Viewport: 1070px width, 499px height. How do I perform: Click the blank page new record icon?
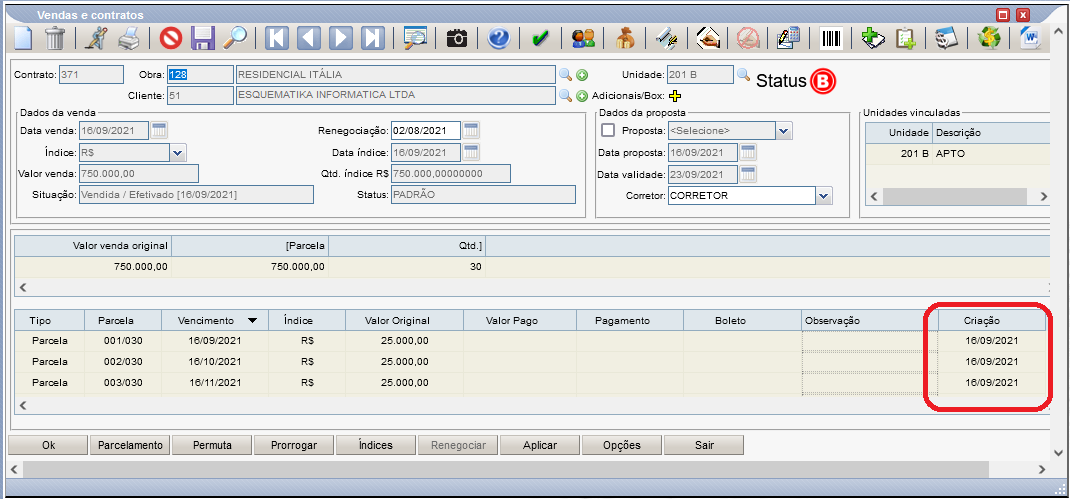[23, 38]
